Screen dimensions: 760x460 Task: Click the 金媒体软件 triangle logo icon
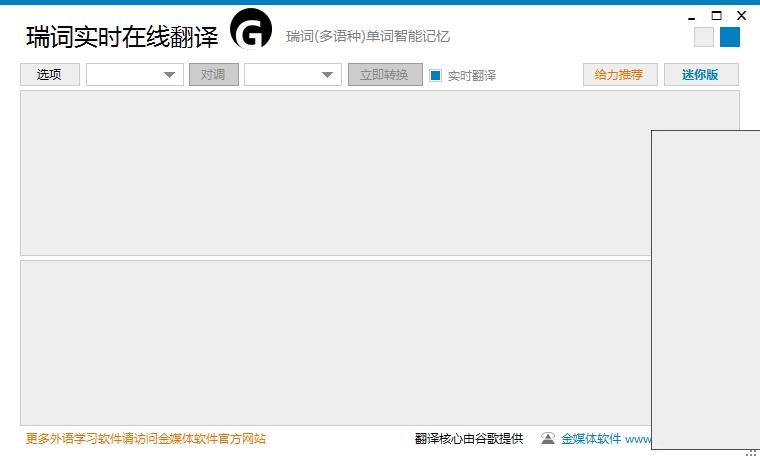pos(547,438)
